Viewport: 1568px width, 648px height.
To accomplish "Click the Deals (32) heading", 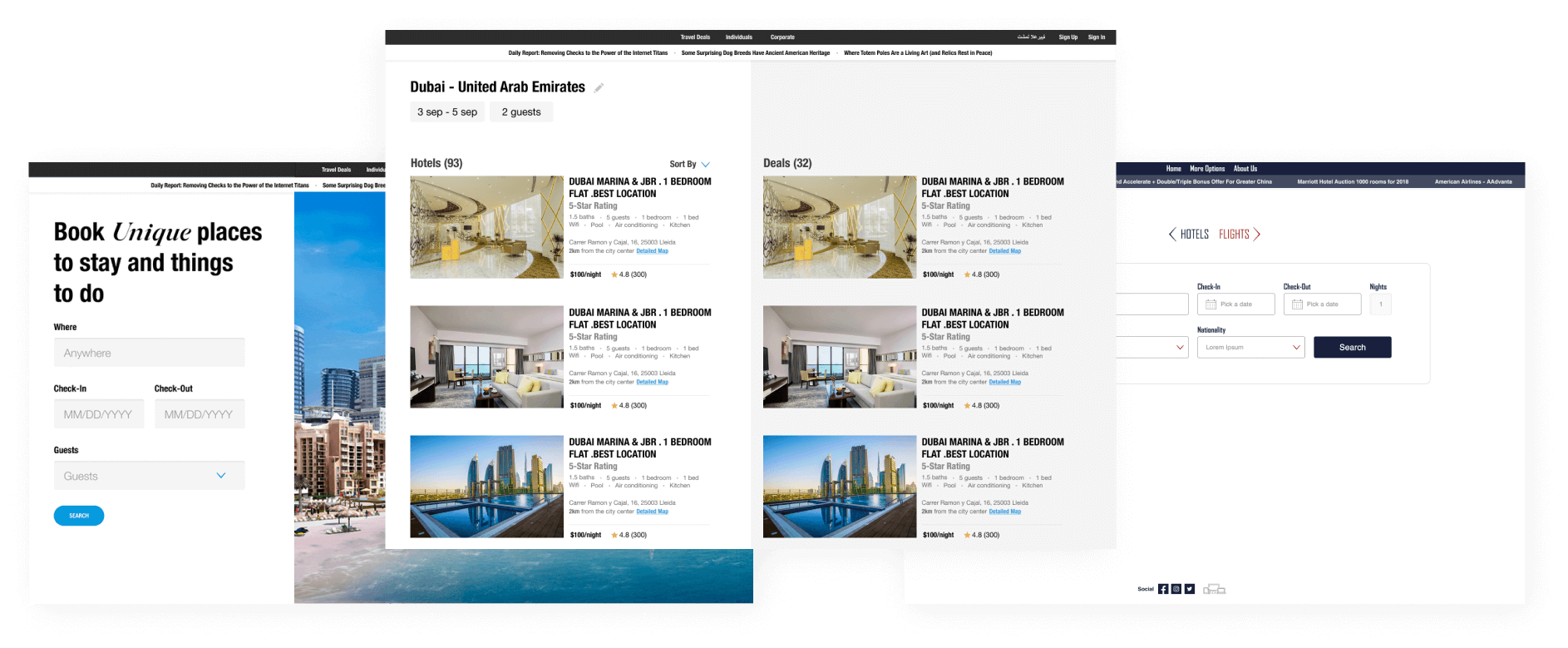I will 787,164.
